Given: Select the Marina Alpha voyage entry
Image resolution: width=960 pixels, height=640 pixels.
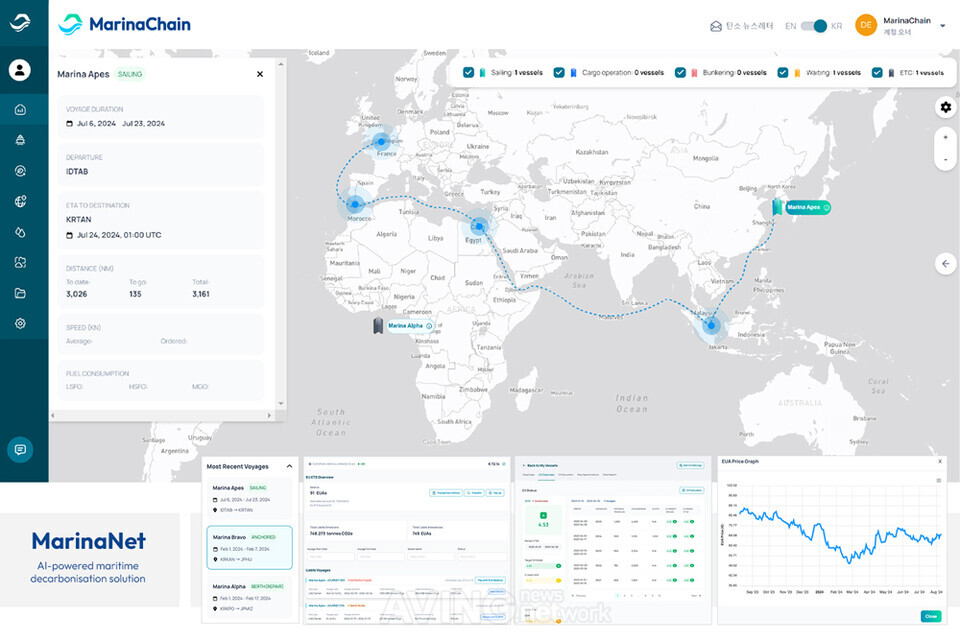Looking at the screenshot, I should [249, 597].
